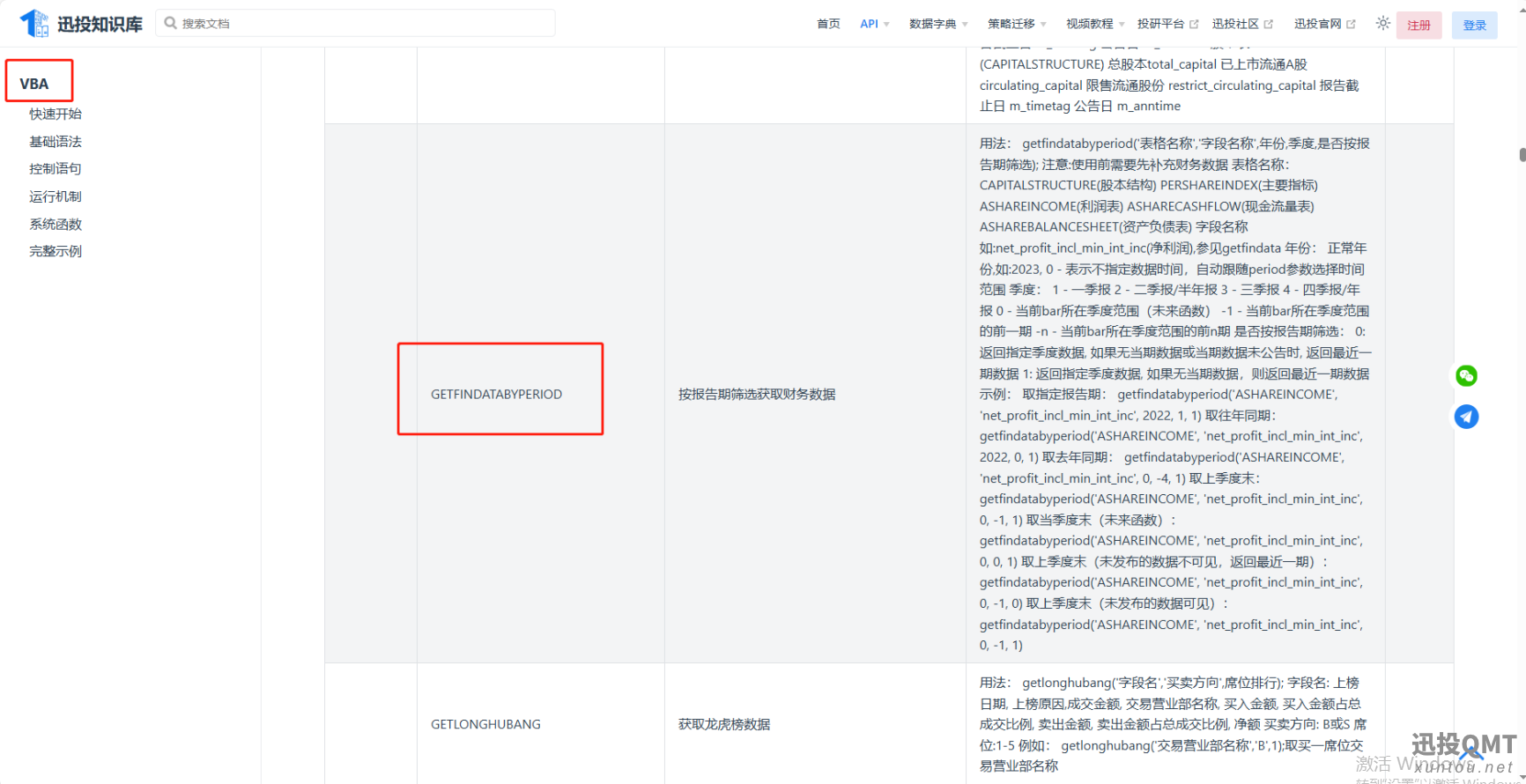
Task: Open 控制语句 in sidebar
Action: 56,168
